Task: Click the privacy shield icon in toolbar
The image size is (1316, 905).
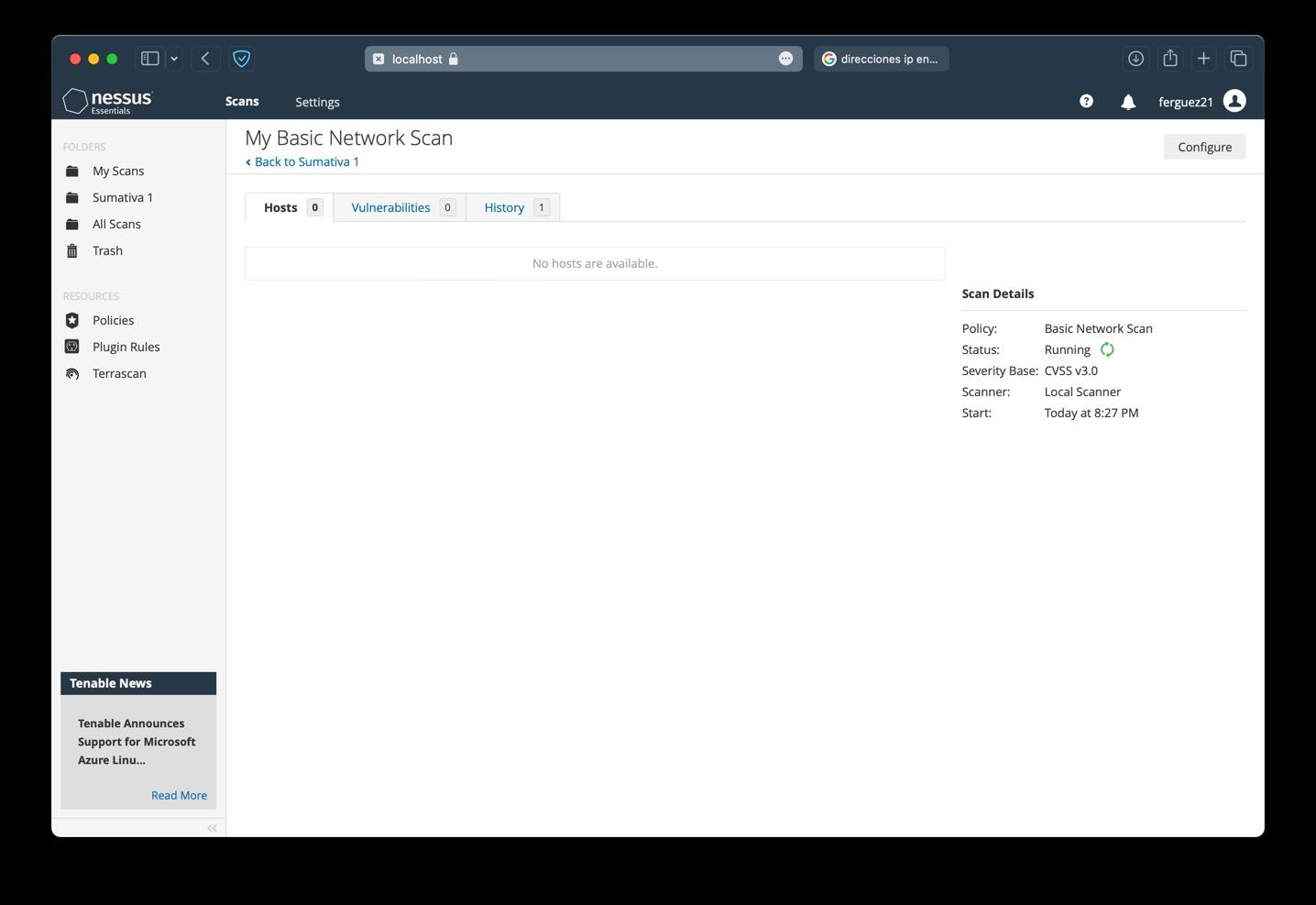Action: click(x=241, y=59)
